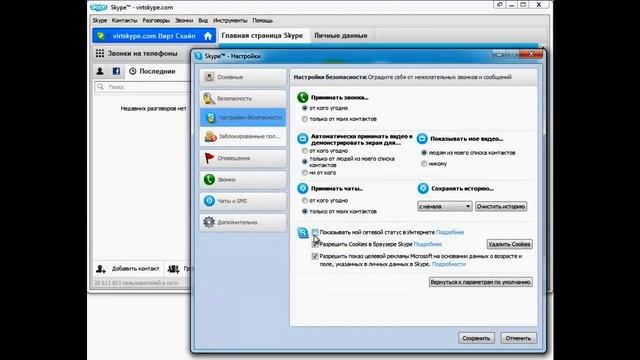This screenshot has width=640, height=360.
Task: Click Звонки на телефоны bar
Action: pos(142,53)
